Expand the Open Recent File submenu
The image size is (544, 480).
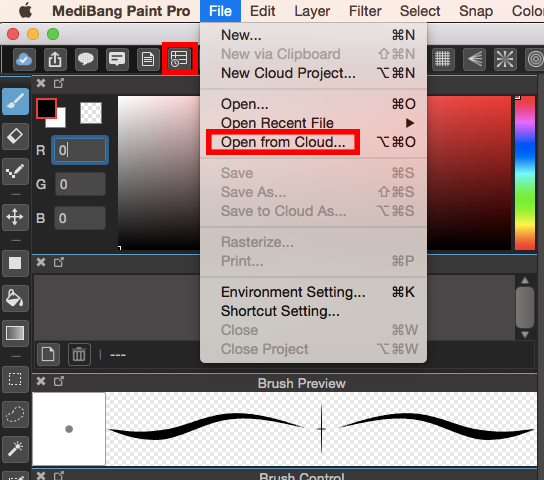(x=313, y=123)
